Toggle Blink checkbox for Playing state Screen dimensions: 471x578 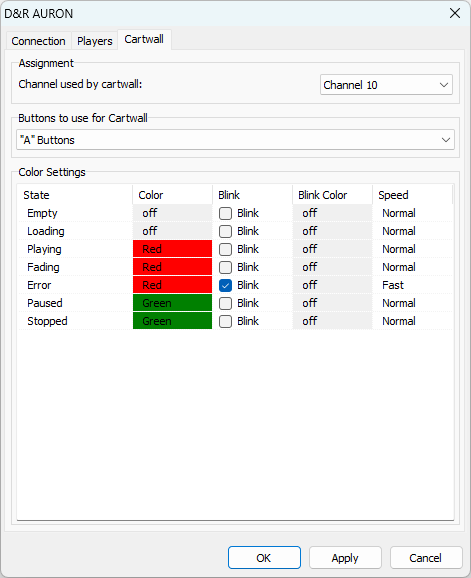coord(225,249)
